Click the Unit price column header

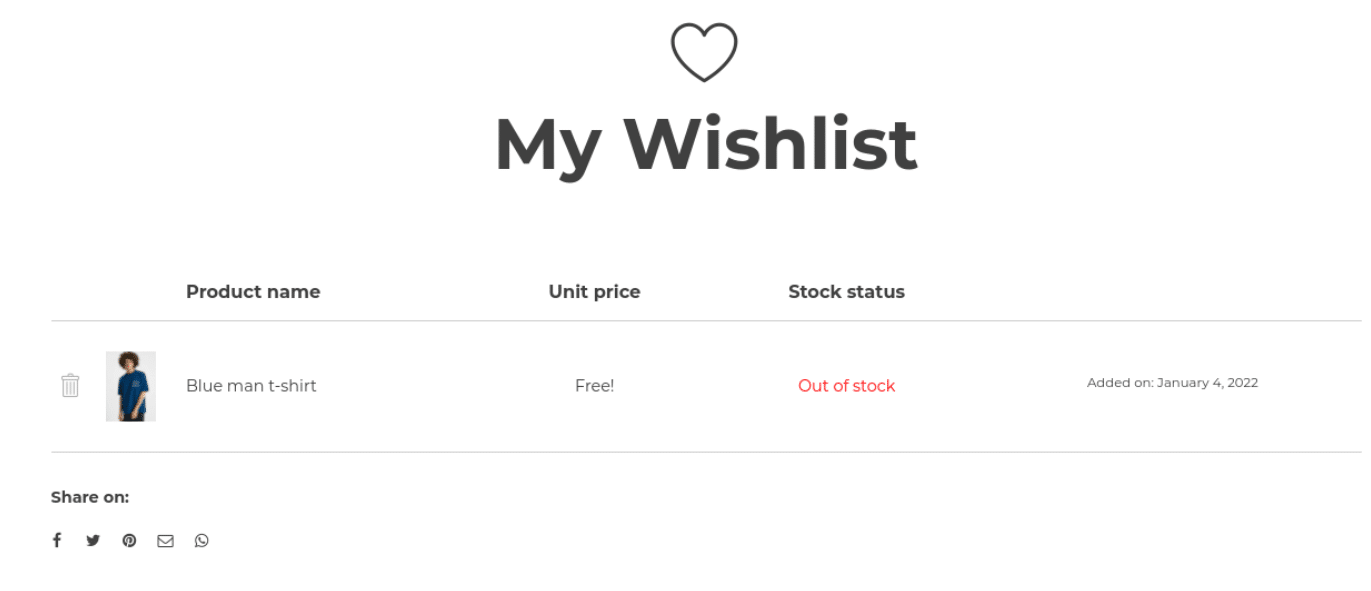[594, 291]
